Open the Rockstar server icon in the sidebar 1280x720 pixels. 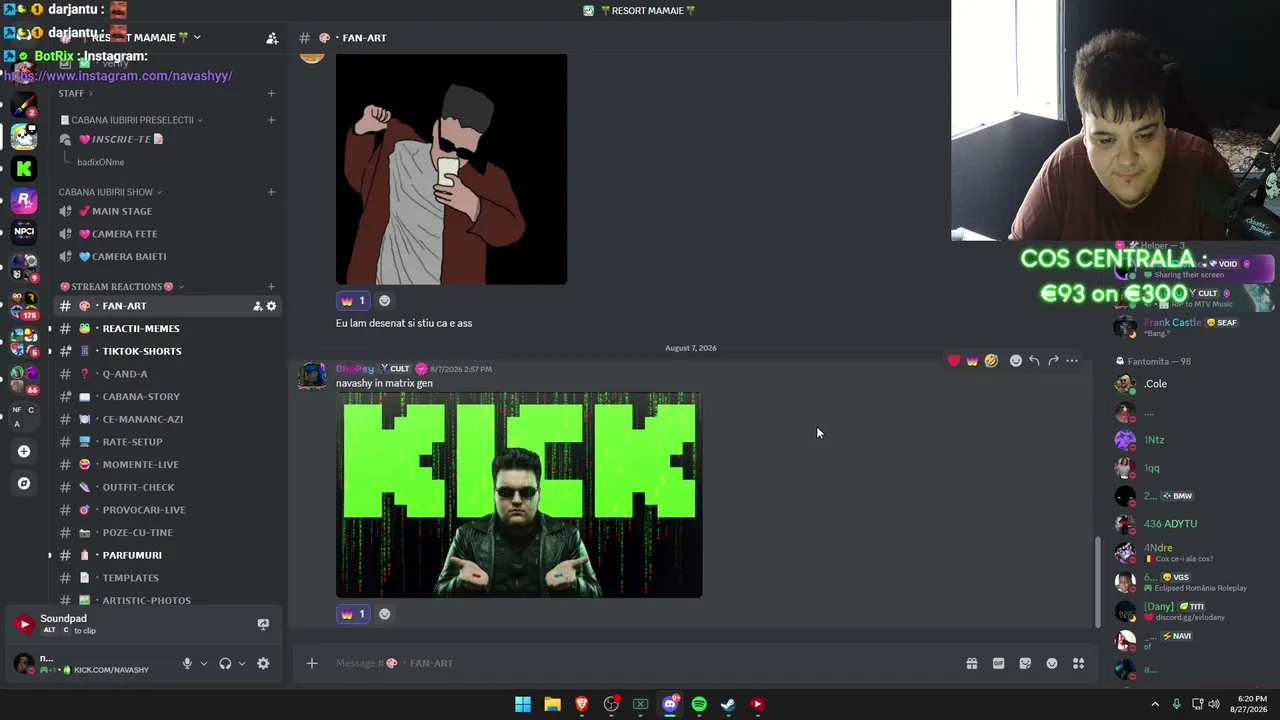[24, 200]
